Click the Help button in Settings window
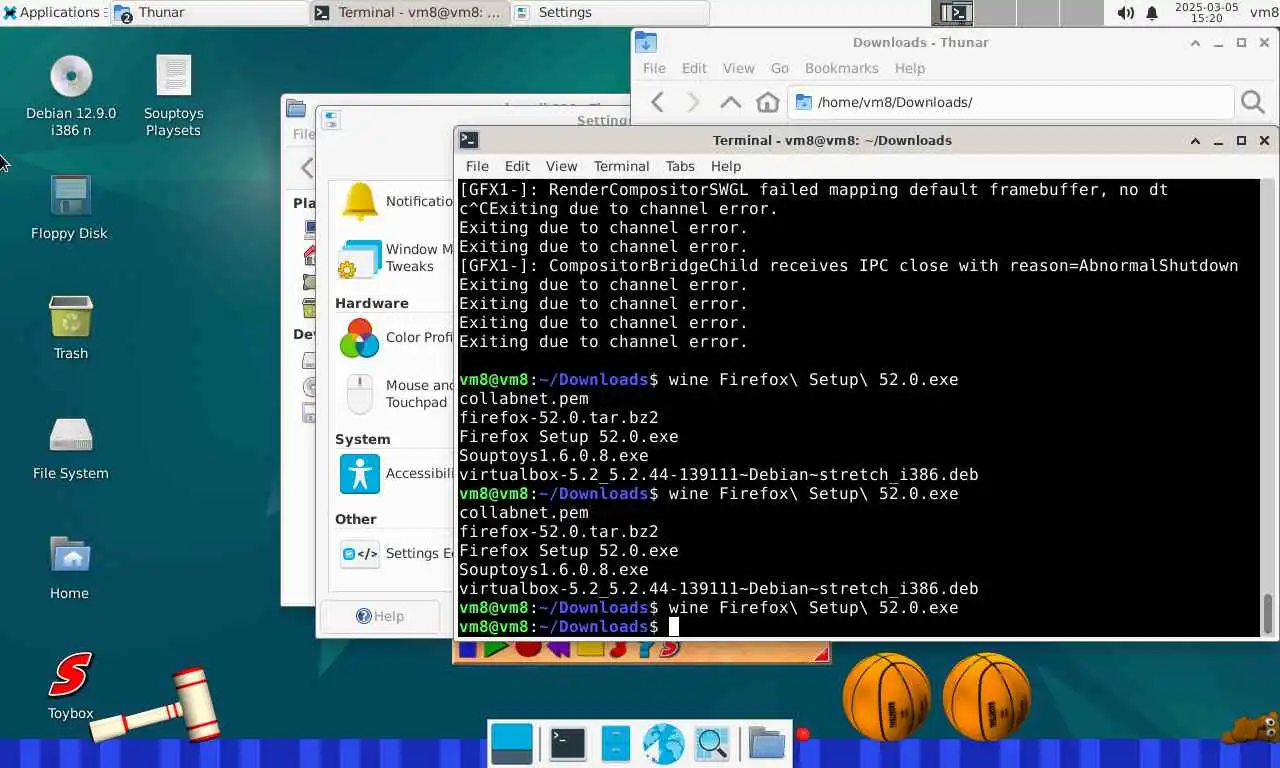 click(x=380, y=616)
